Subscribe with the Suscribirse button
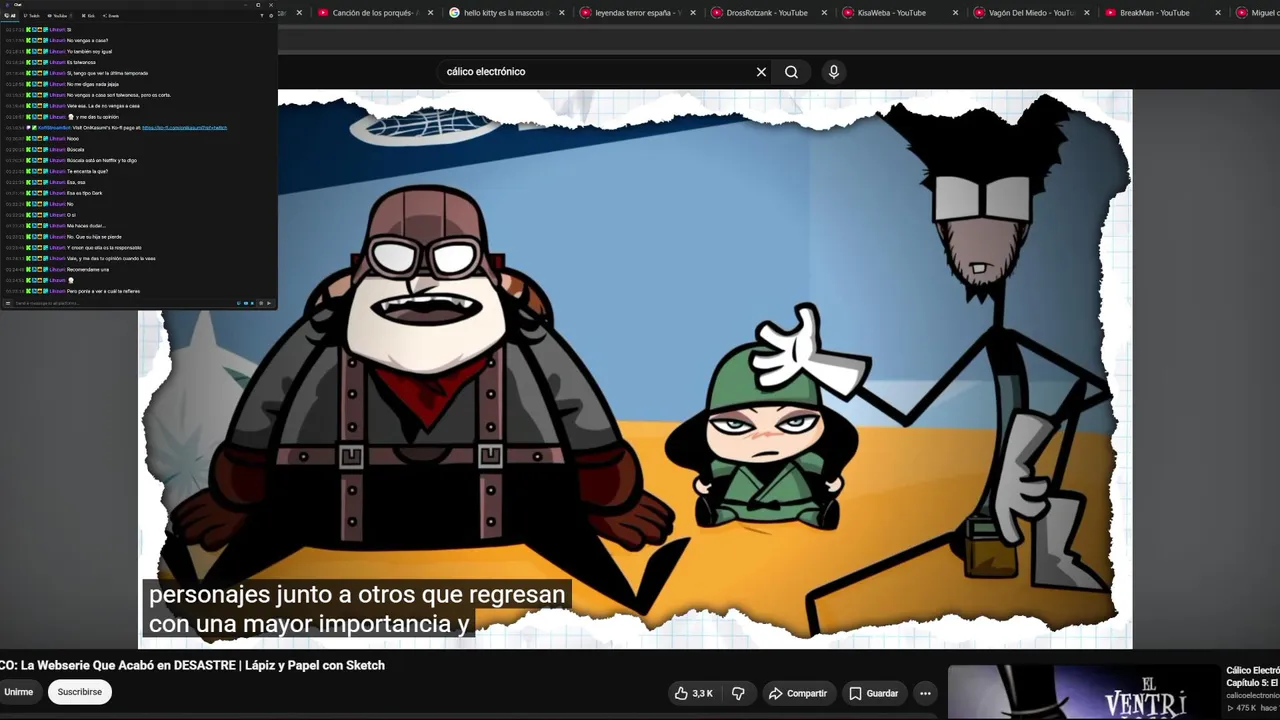 (79, 692)
